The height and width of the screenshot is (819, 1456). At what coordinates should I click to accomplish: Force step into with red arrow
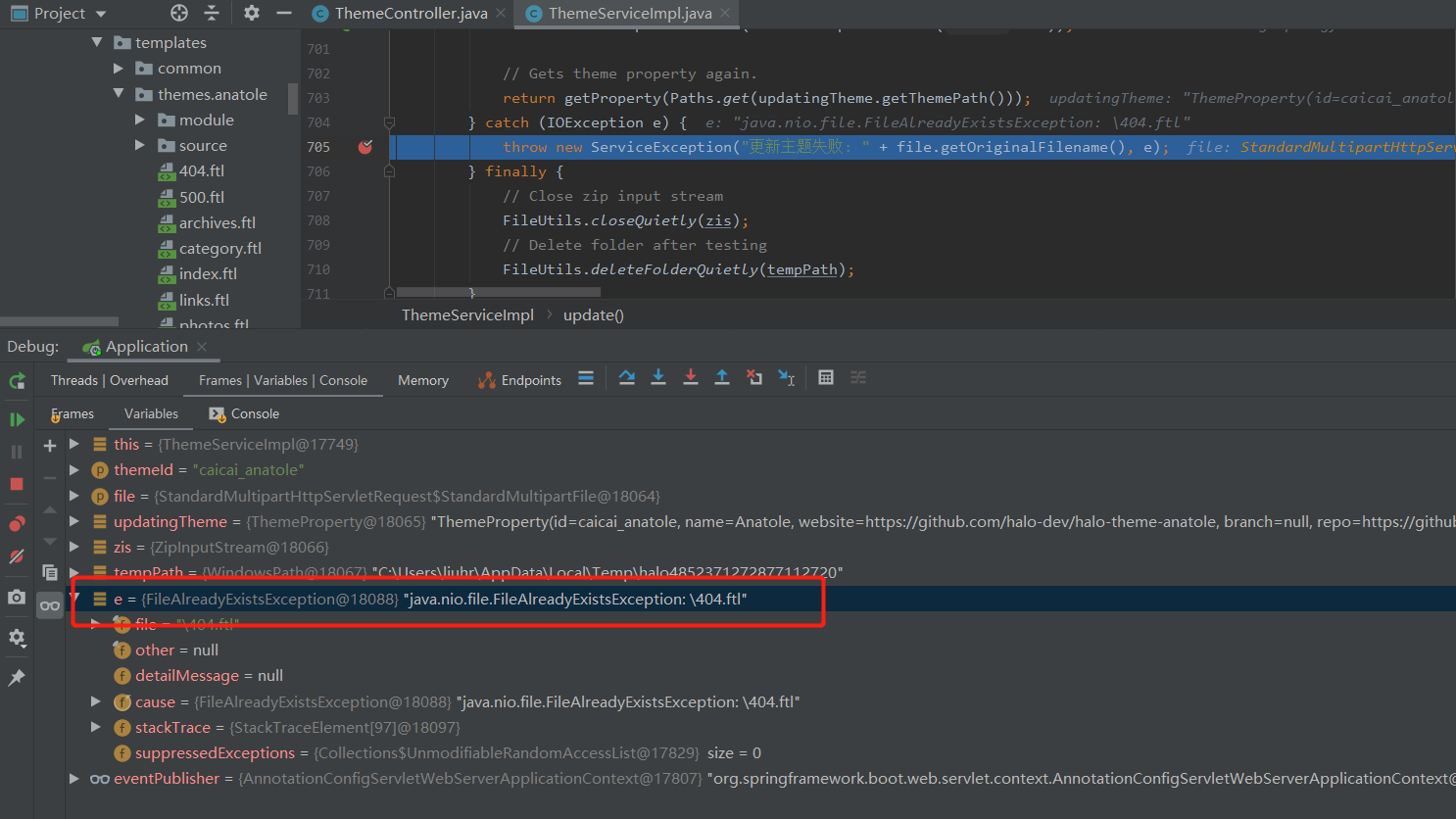click(691, 378)
